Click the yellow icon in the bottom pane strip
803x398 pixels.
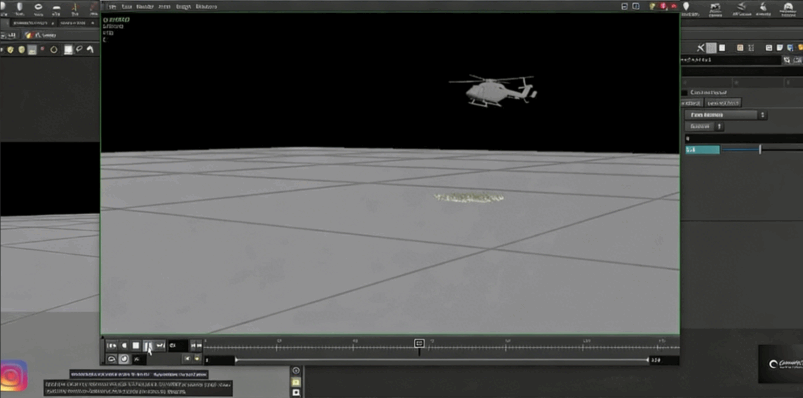click(x=296, y=382)
